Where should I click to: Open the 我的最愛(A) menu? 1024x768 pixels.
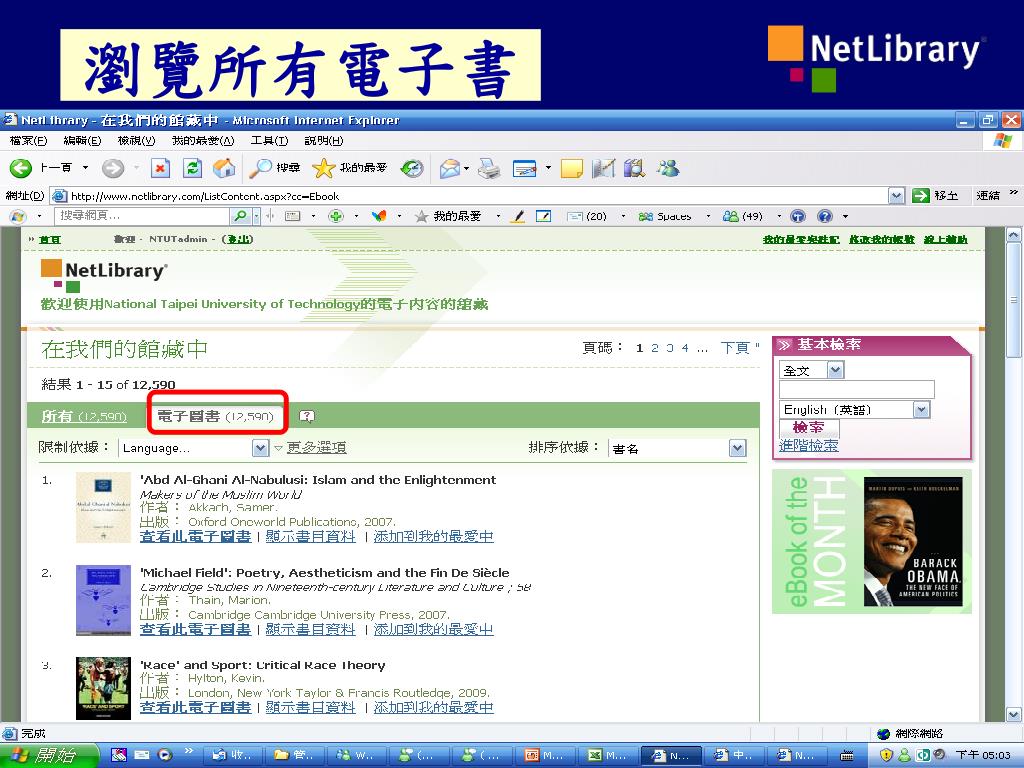tap(203, 140)
